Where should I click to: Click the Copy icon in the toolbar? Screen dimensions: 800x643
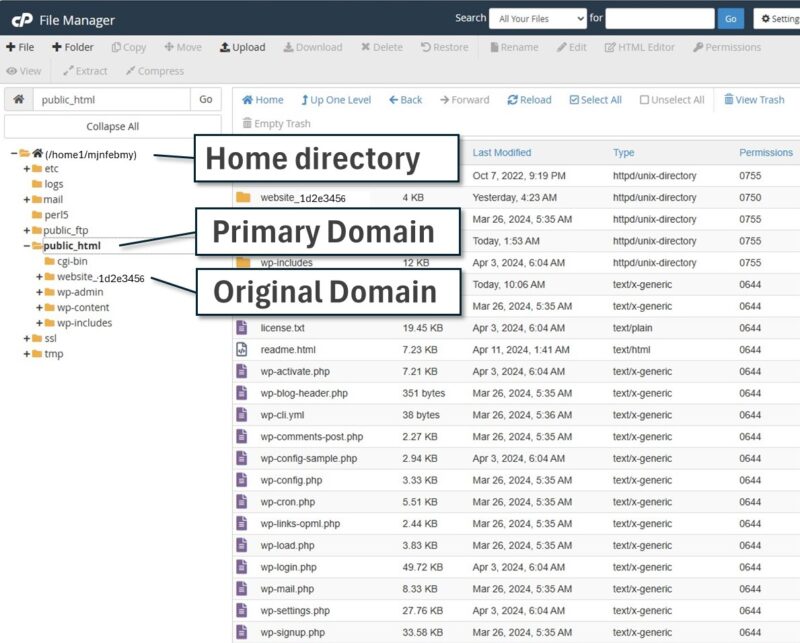(x=128, y=46)
